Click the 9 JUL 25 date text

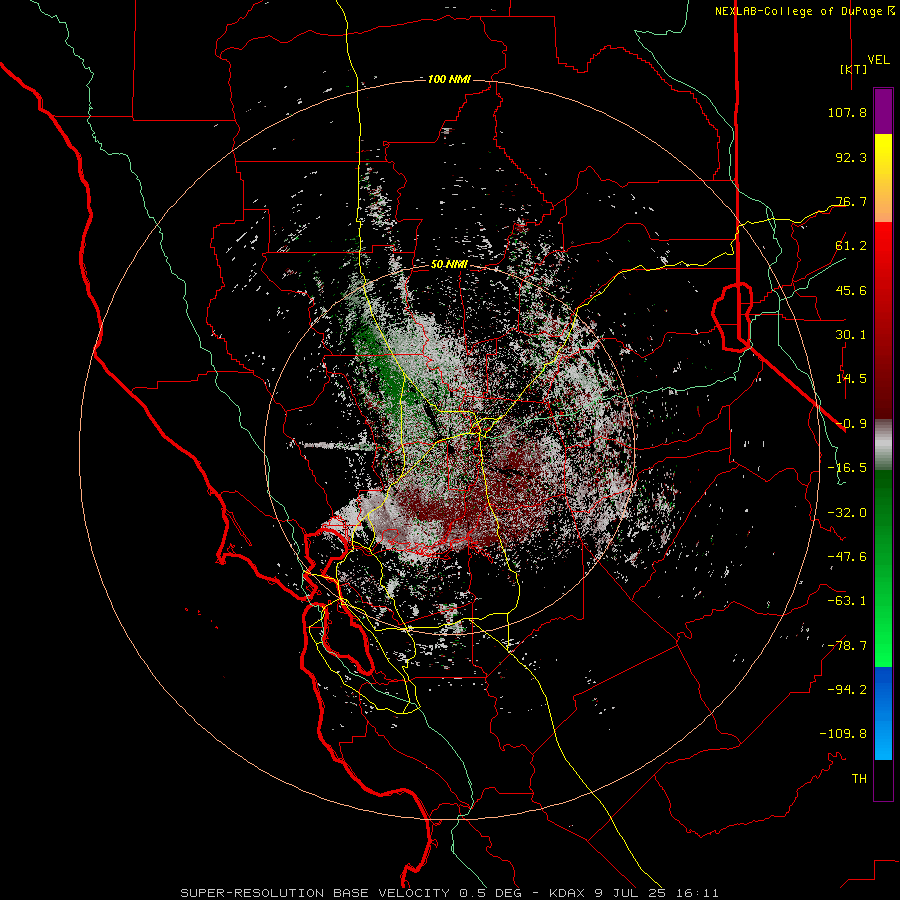630,893
